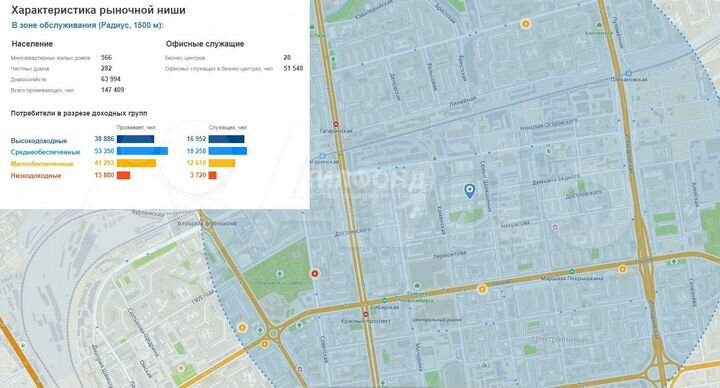Click the households value 63 994
Viewport: 720px width, 388px height.
(111, 79)
